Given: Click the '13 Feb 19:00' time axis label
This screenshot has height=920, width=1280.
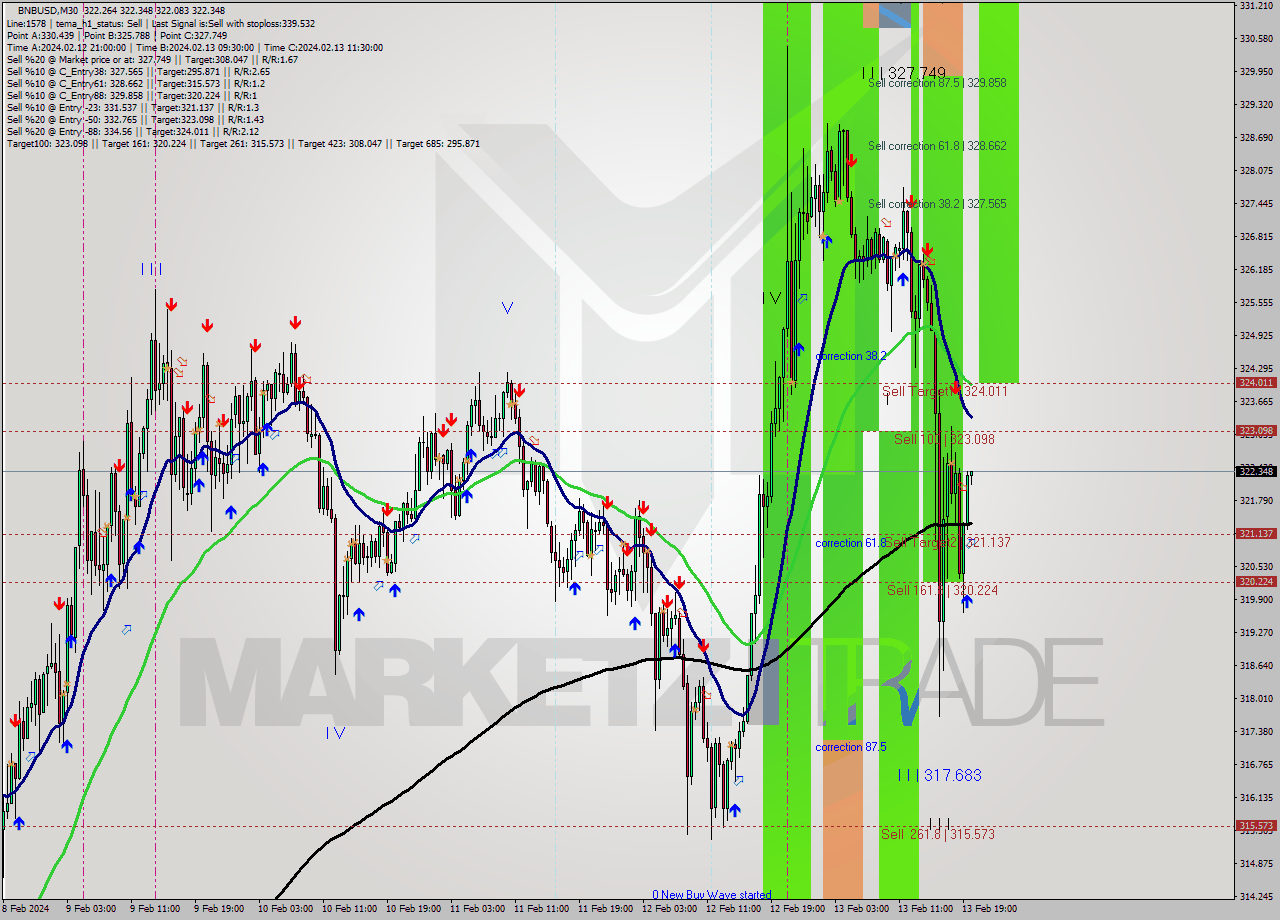Looking at the screenshot, I should click(x=989, y=909).
